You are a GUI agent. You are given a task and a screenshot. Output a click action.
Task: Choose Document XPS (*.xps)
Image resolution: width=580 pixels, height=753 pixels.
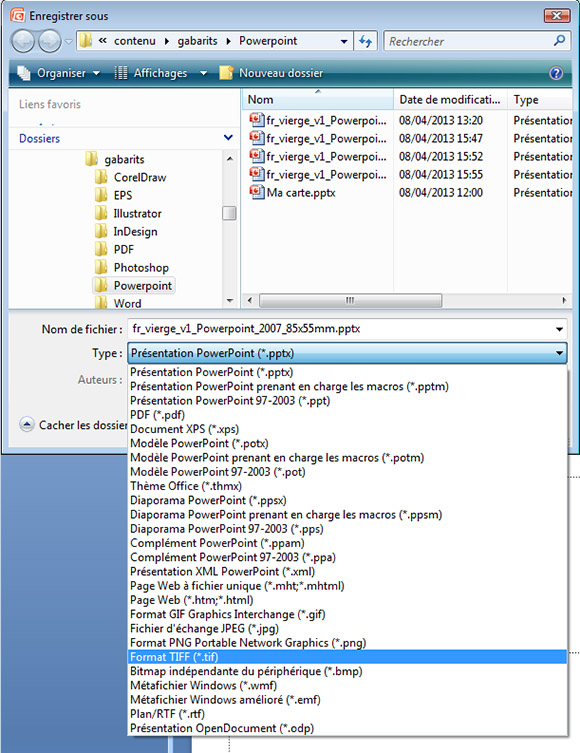pyautogui.click(x=347, y=429)
